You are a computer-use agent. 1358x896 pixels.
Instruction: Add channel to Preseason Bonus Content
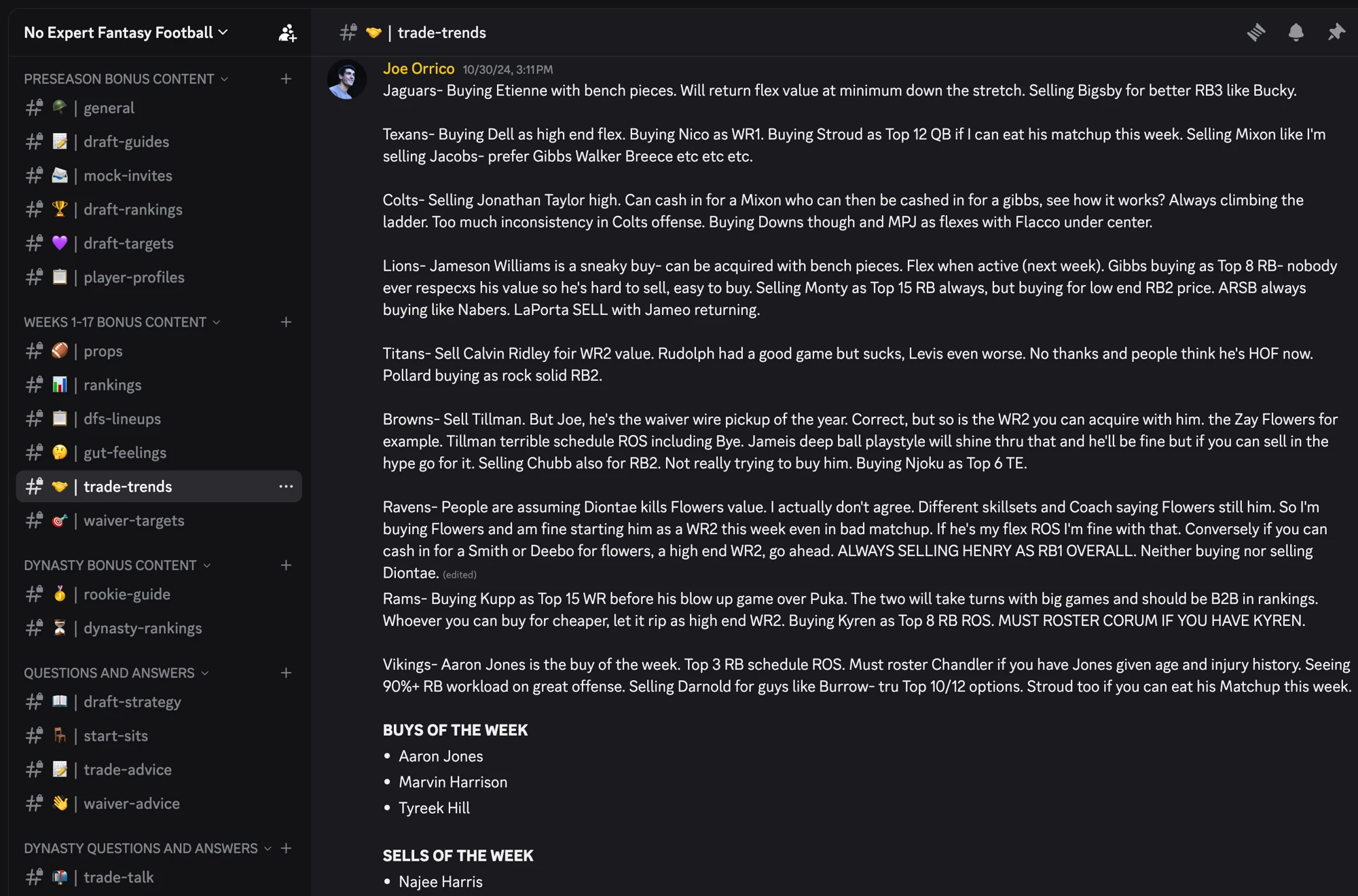[286, 79]
